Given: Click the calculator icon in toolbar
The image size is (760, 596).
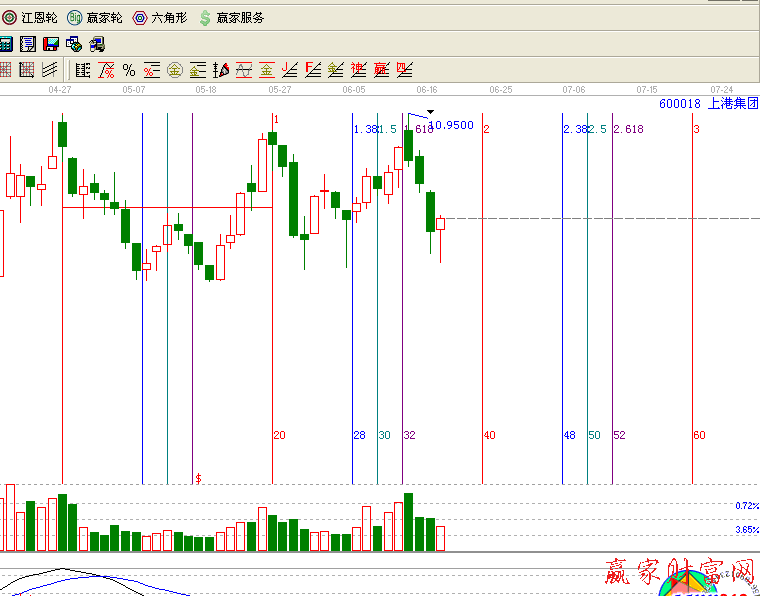Looking at the screenshot, I should pyautogui.click(x=6, y=44).
